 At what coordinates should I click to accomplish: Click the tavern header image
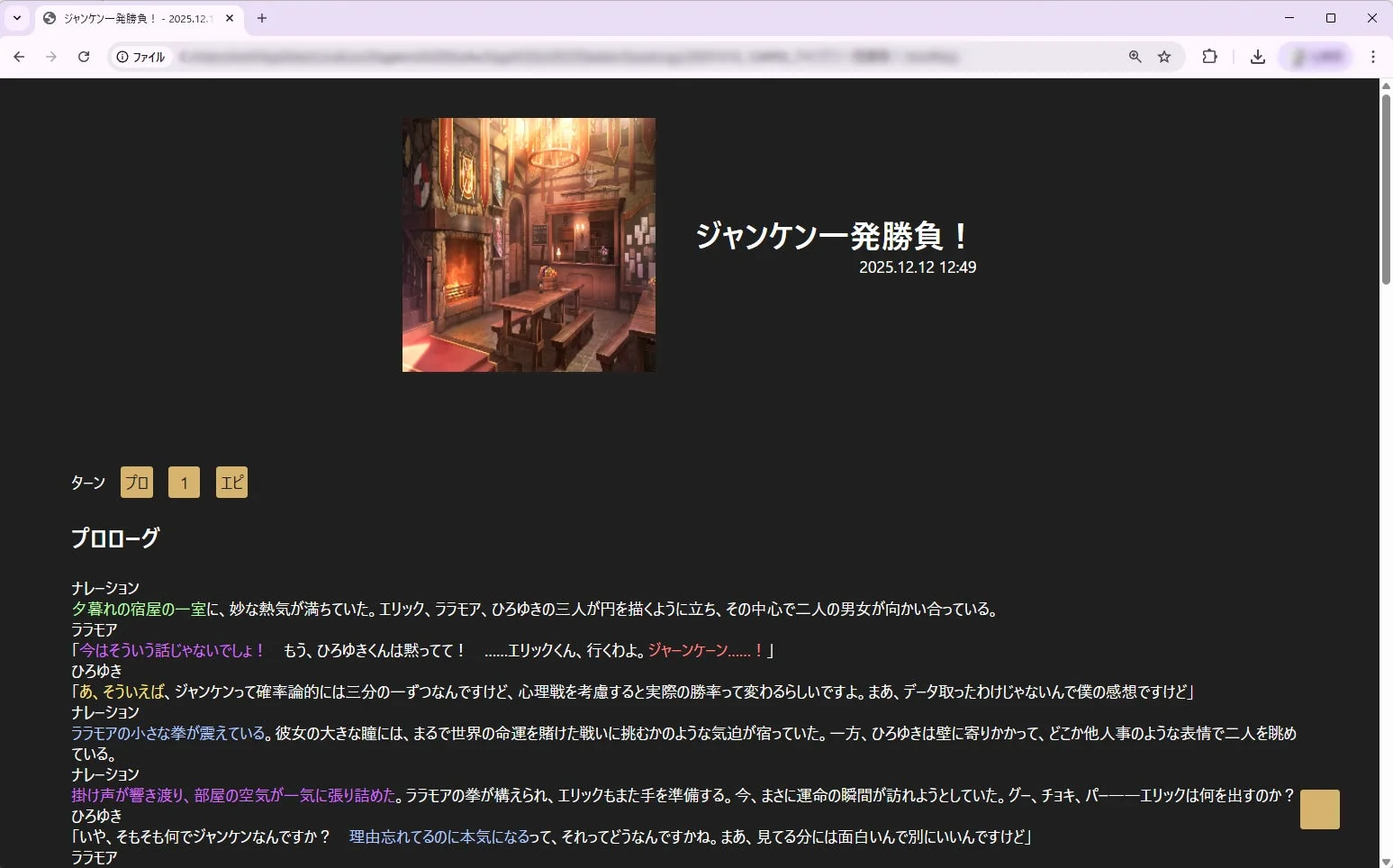click(x=528, y=244)
